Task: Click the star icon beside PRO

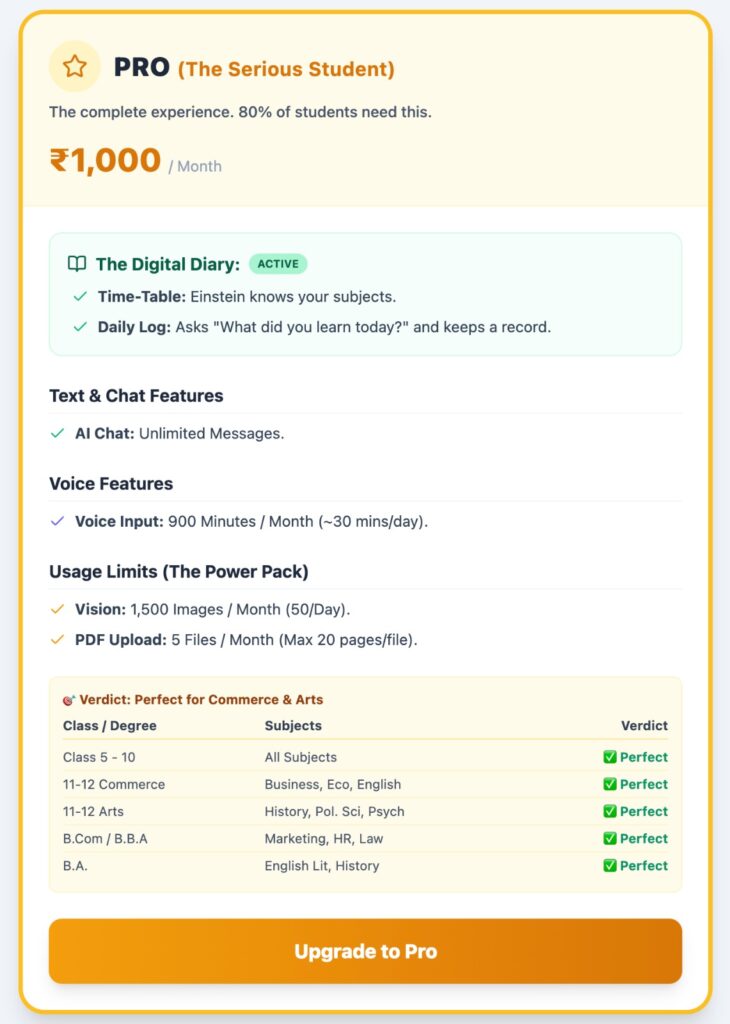Action: (x=75, y=67)
